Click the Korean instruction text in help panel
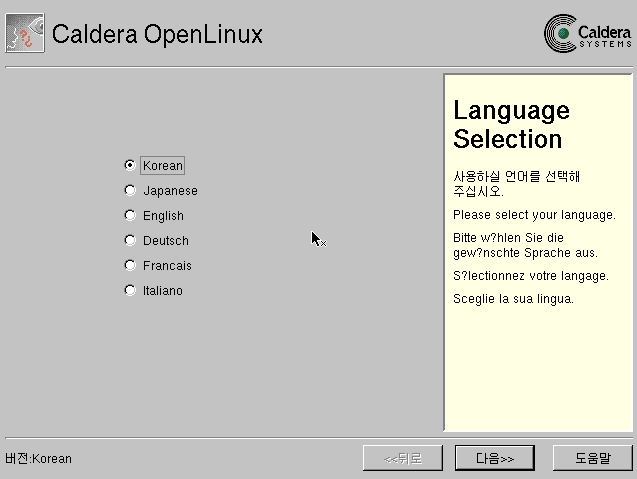This screenshot has width=637, height=479. pyautogui.click(x=516, y=184)
